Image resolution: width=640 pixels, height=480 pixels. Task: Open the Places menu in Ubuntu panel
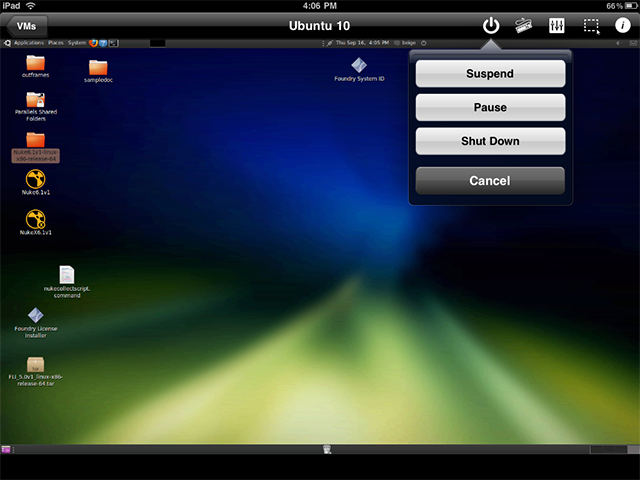[56, 43]
